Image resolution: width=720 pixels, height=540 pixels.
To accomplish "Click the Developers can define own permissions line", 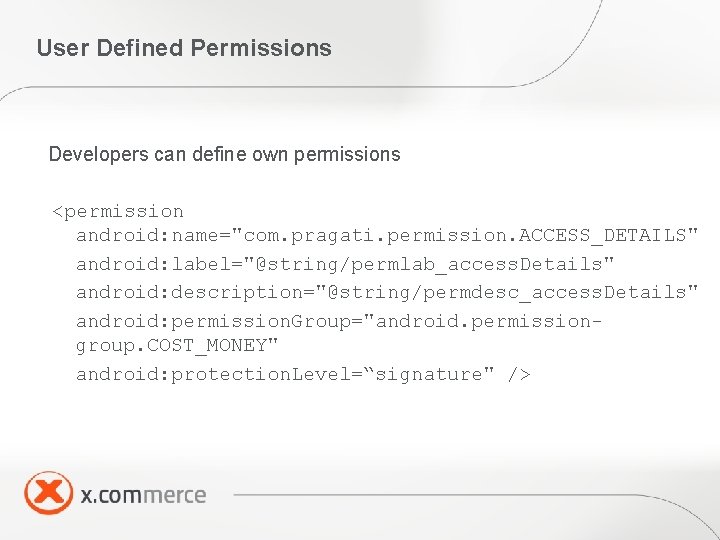I will point(225,154).
